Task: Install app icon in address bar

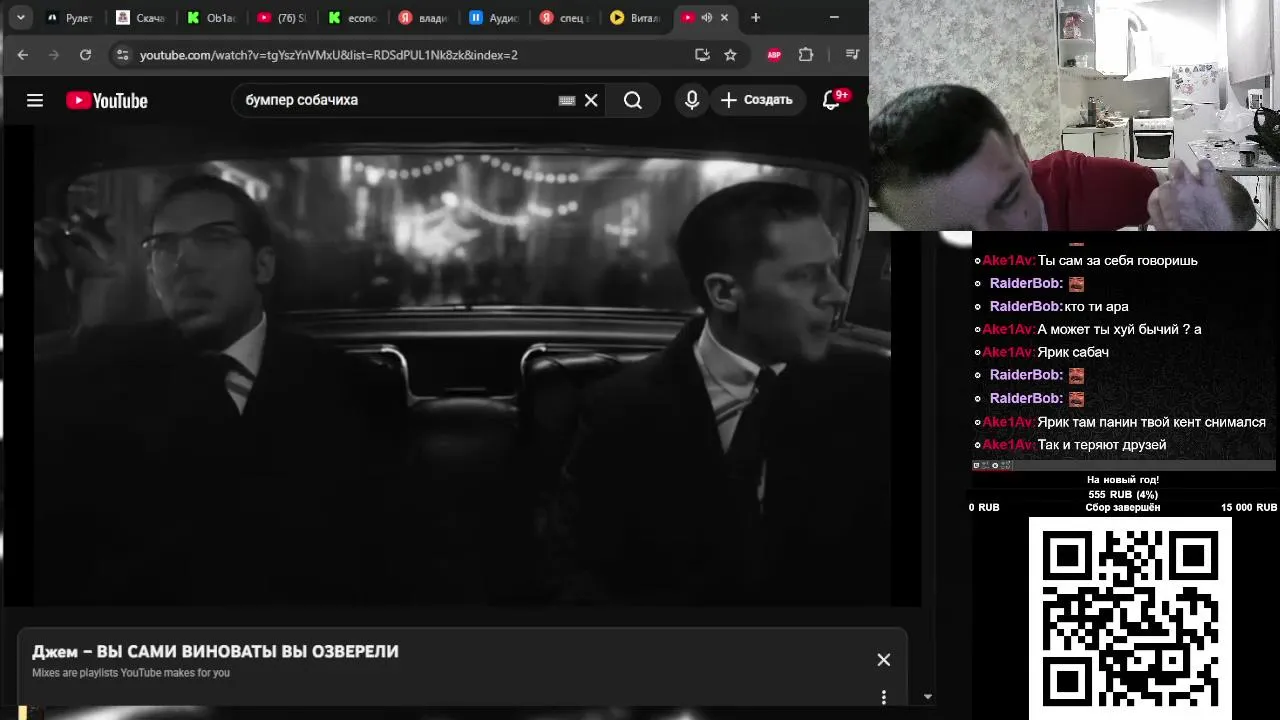Action: click(x=702, y=55)
